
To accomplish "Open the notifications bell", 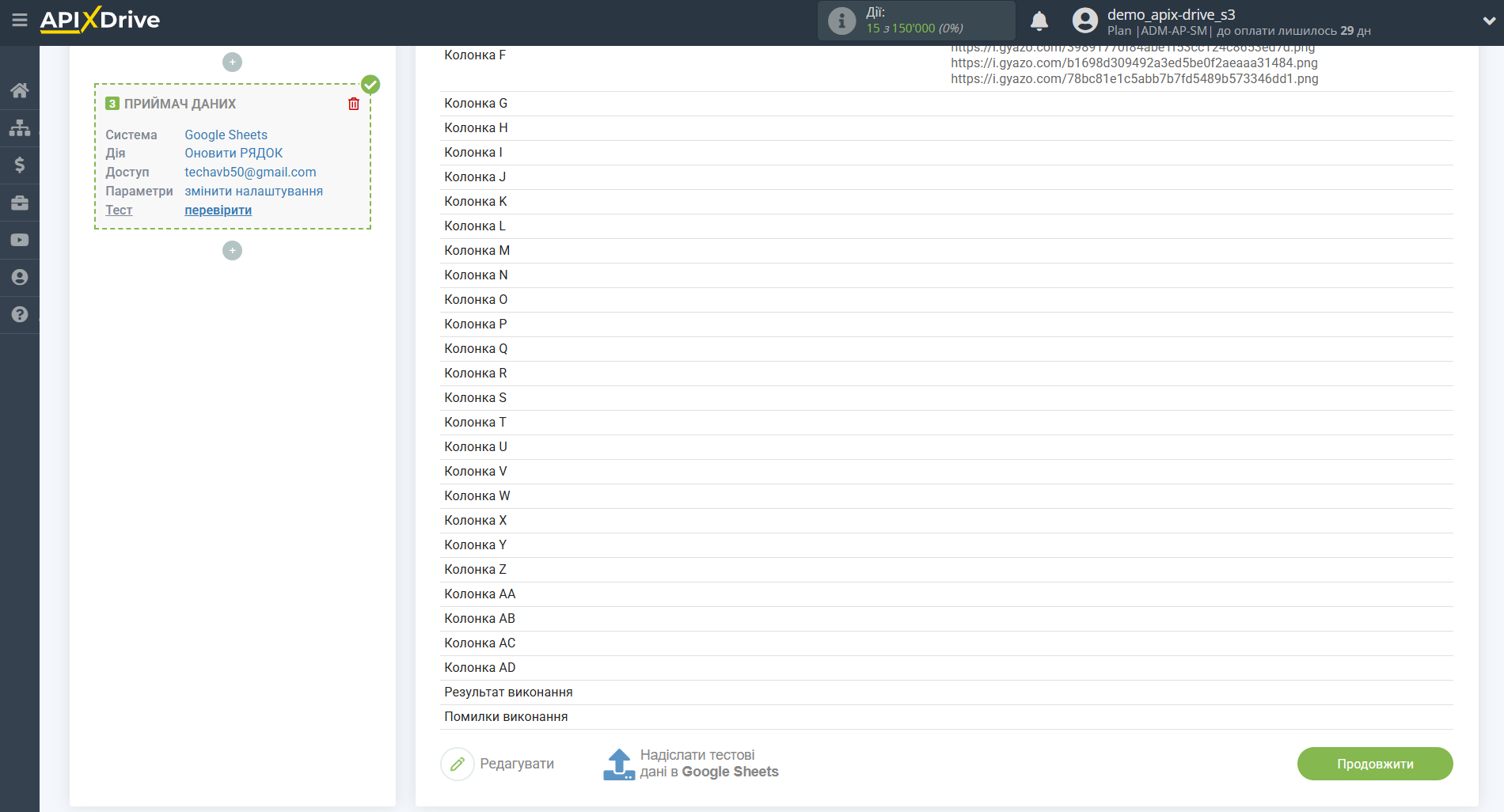I will (1039, 21).
